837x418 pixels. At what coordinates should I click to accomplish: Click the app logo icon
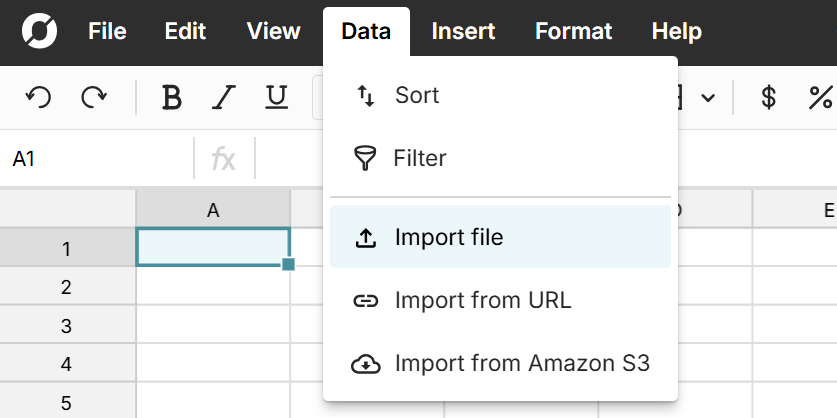coord(39,32)
